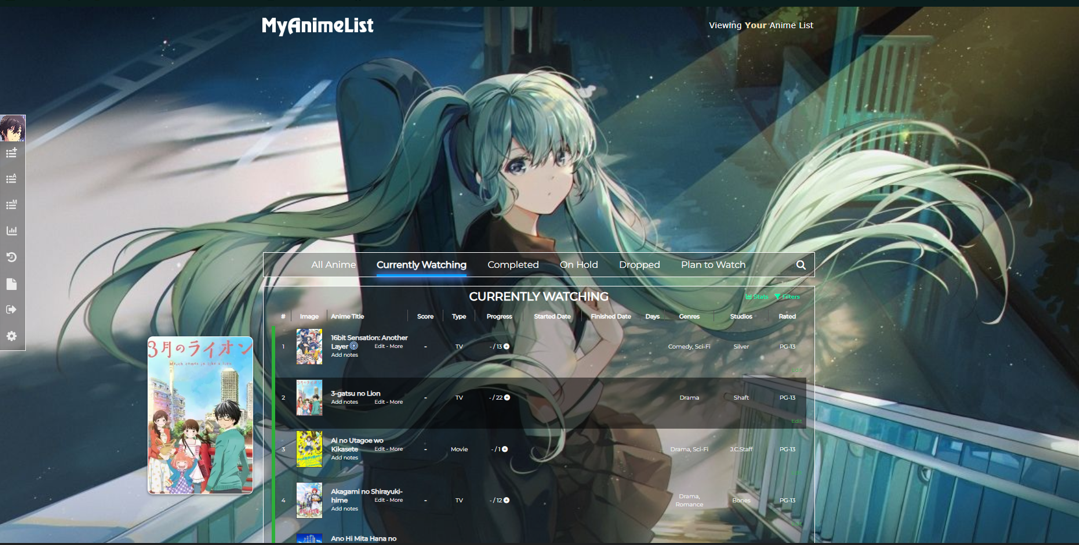The height and width of the screenshot is (545, 1079).
Task: Switch to the Completed tab
Action: point(513,265)
